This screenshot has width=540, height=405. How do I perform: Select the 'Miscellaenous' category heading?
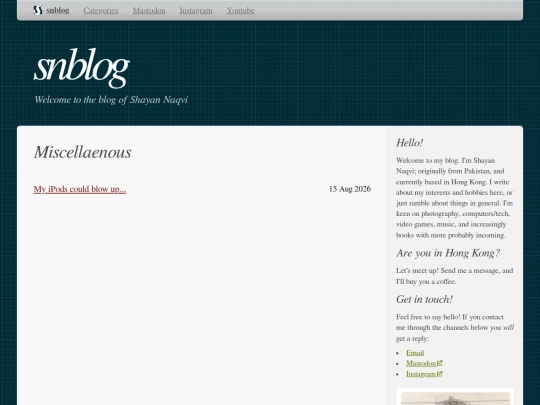83,152
